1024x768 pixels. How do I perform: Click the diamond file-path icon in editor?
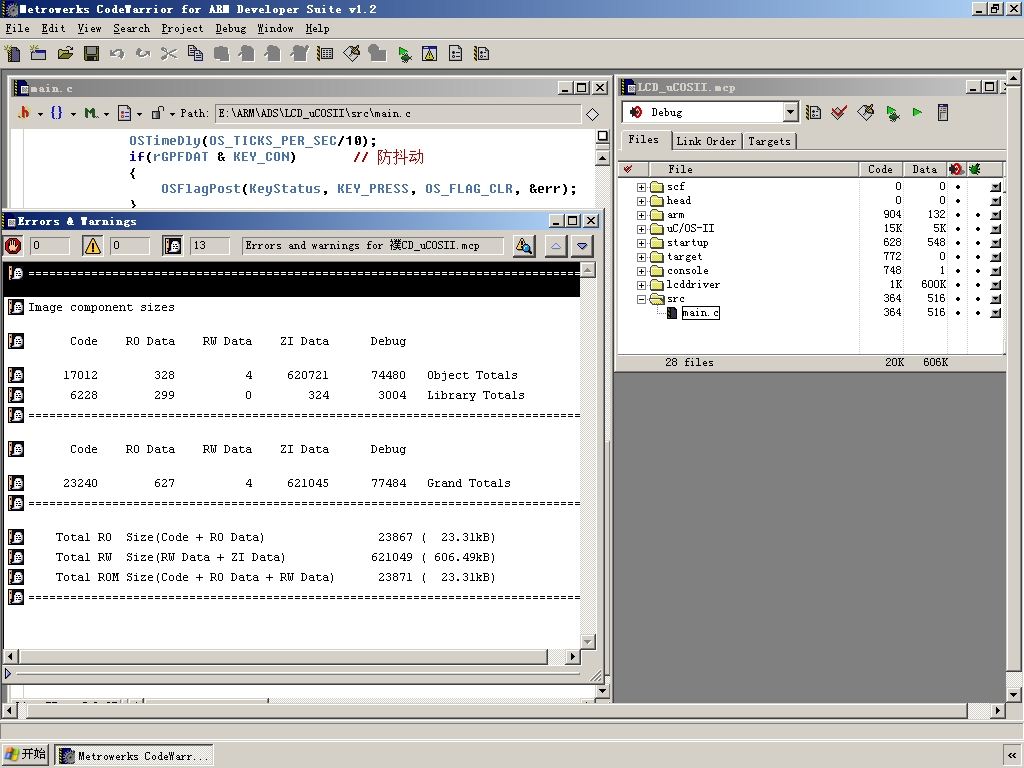click(592, 114)
